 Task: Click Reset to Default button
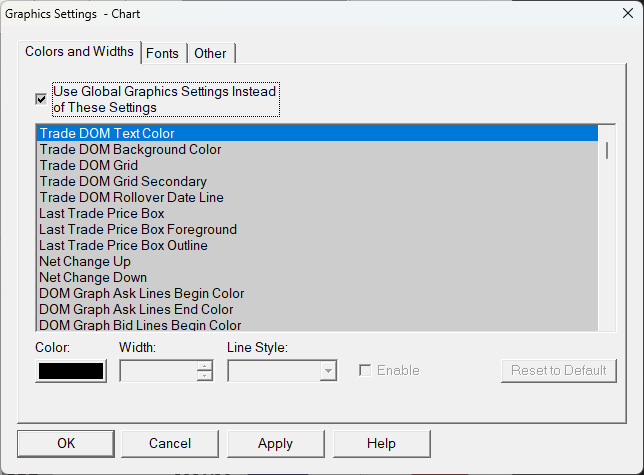coord(559,370)
